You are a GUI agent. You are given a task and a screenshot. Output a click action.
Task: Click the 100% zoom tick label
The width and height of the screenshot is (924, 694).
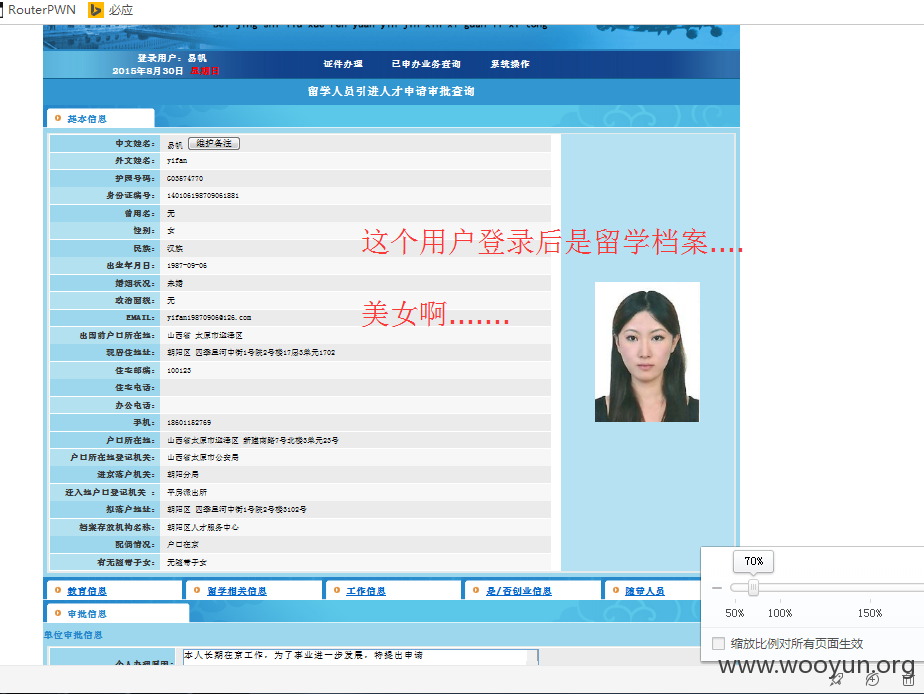[780, 613]
